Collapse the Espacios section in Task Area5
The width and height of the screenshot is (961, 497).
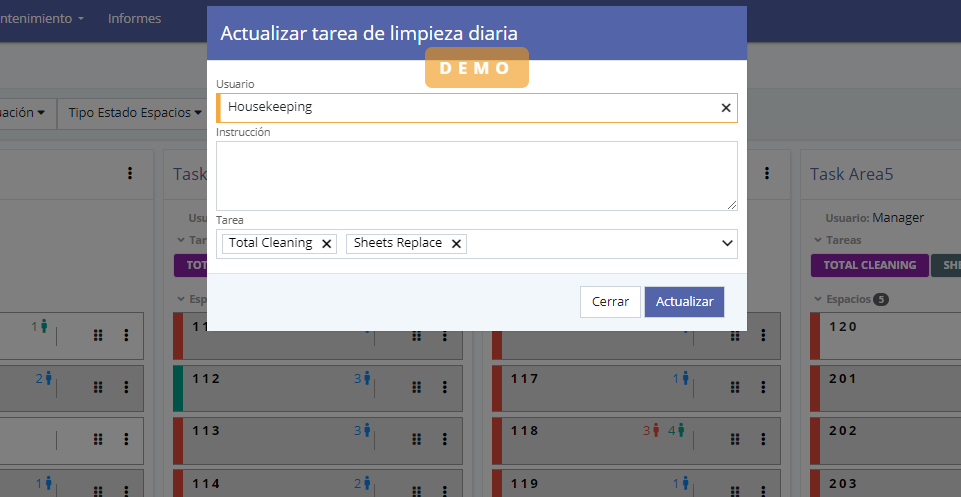click(x=817, y=299)
